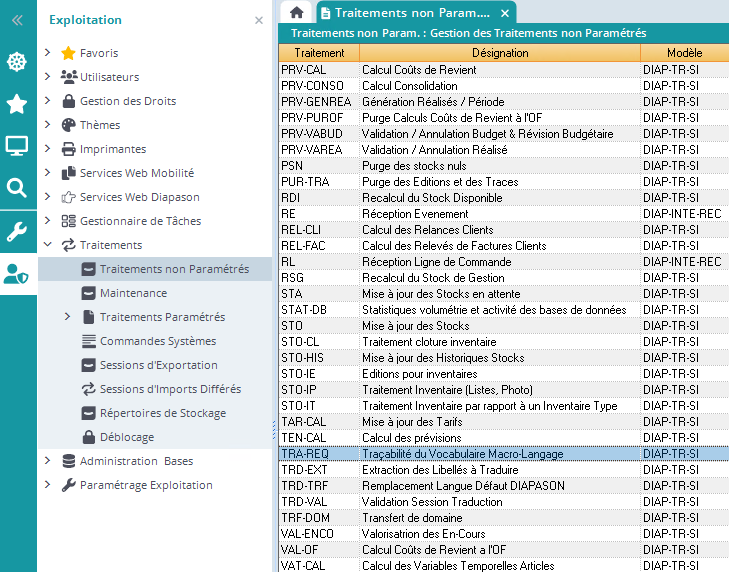Click the ship wheel icon in sidebar

click(x=17, y=62)
